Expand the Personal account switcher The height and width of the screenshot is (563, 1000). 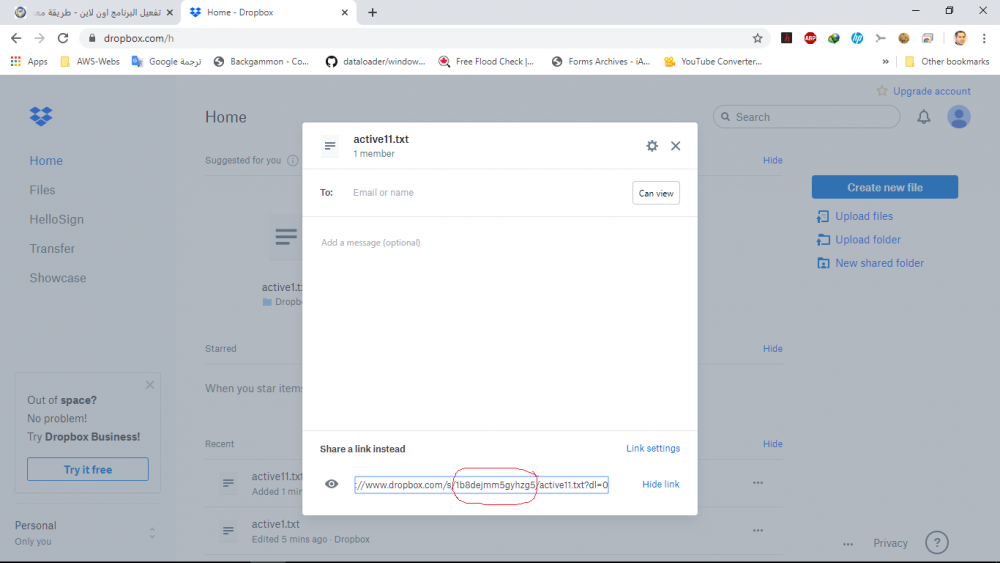[152, 532]
